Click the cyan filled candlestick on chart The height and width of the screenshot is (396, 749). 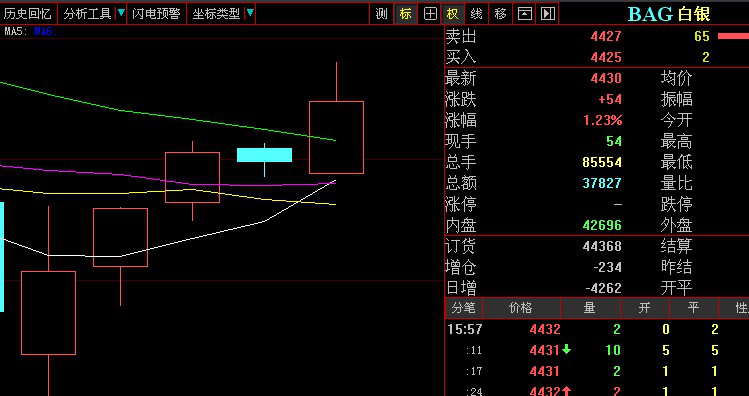[x=264, y=155]
